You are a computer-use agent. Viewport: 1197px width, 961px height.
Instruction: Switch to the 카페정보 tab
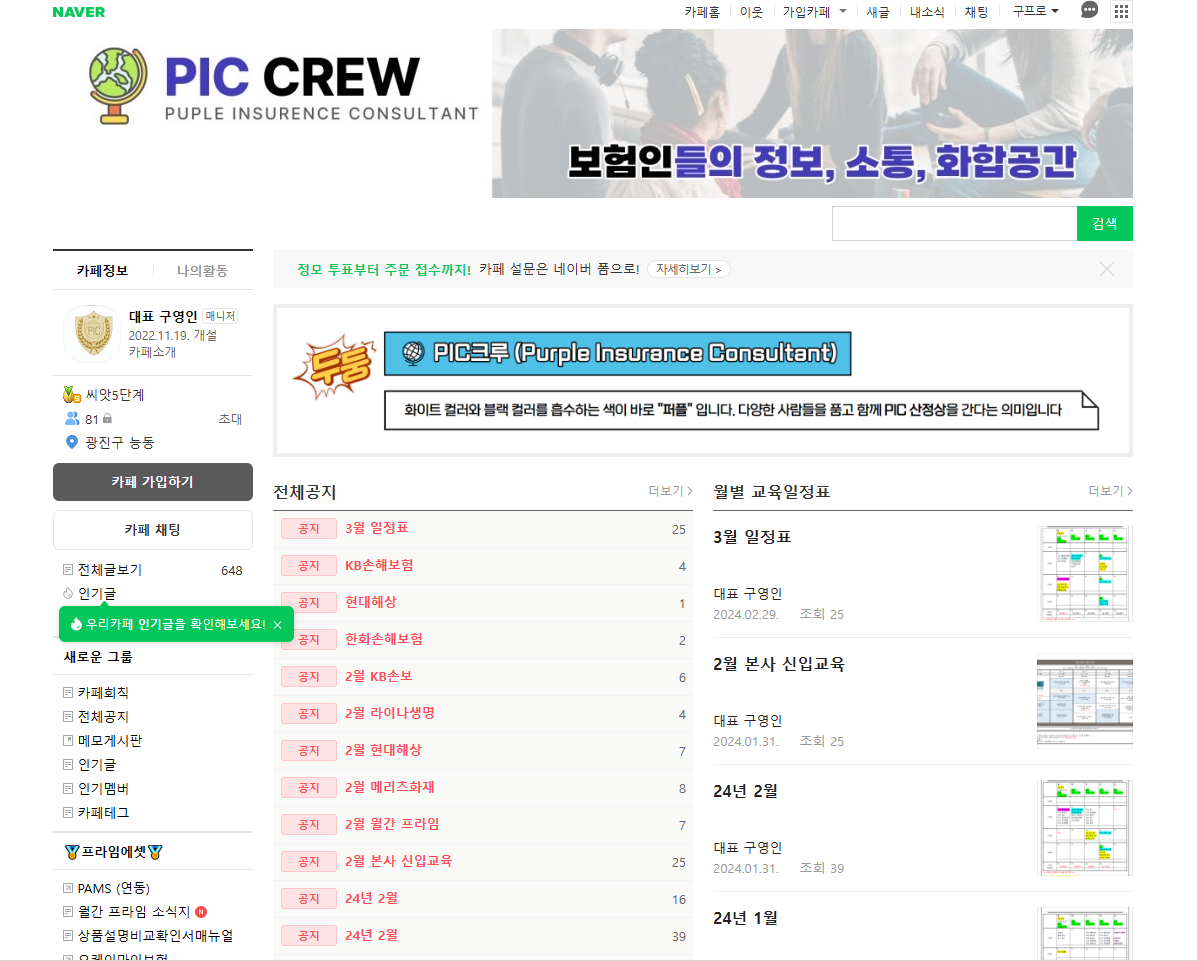pyautogui.click(x=102, y=270)
